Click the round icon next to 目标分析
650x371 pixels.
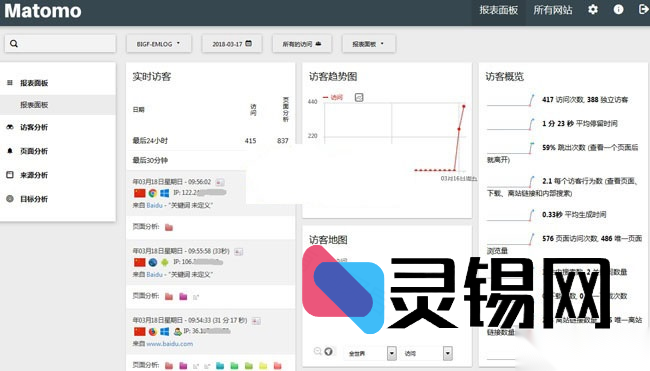coord(10,199)
